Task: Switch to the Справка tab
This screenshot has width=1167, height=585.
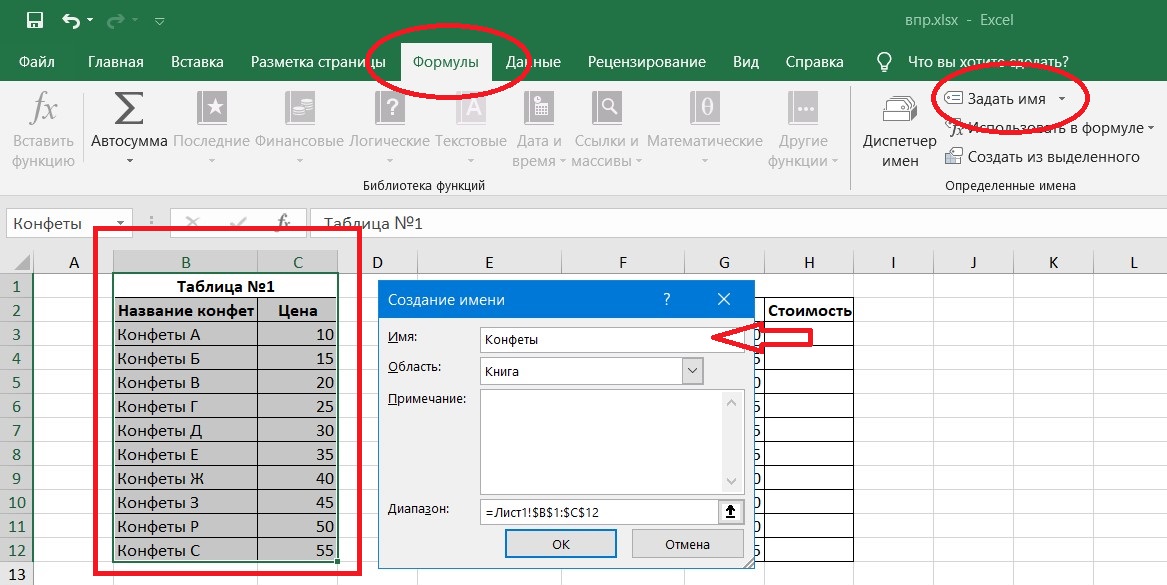Action: coord(814,62)
